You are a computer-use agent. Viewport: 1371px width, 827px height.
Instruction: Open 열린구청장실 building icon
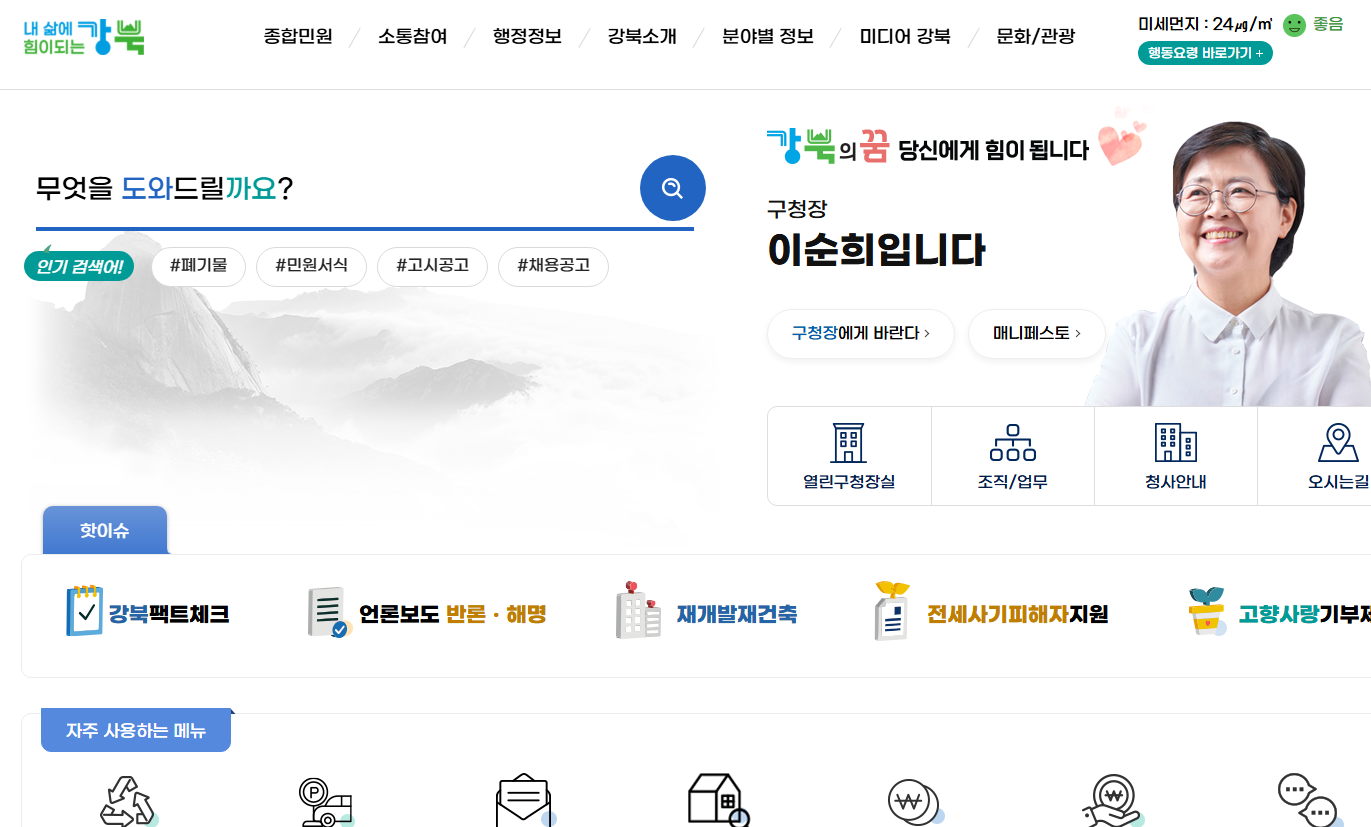pyautogui.click(x=849, y=442)
